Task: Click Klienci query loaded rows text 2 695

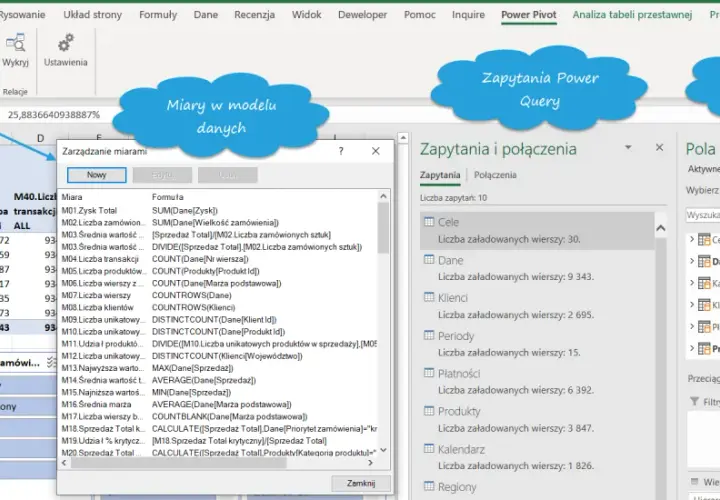Action: click(x=516, y=315)
